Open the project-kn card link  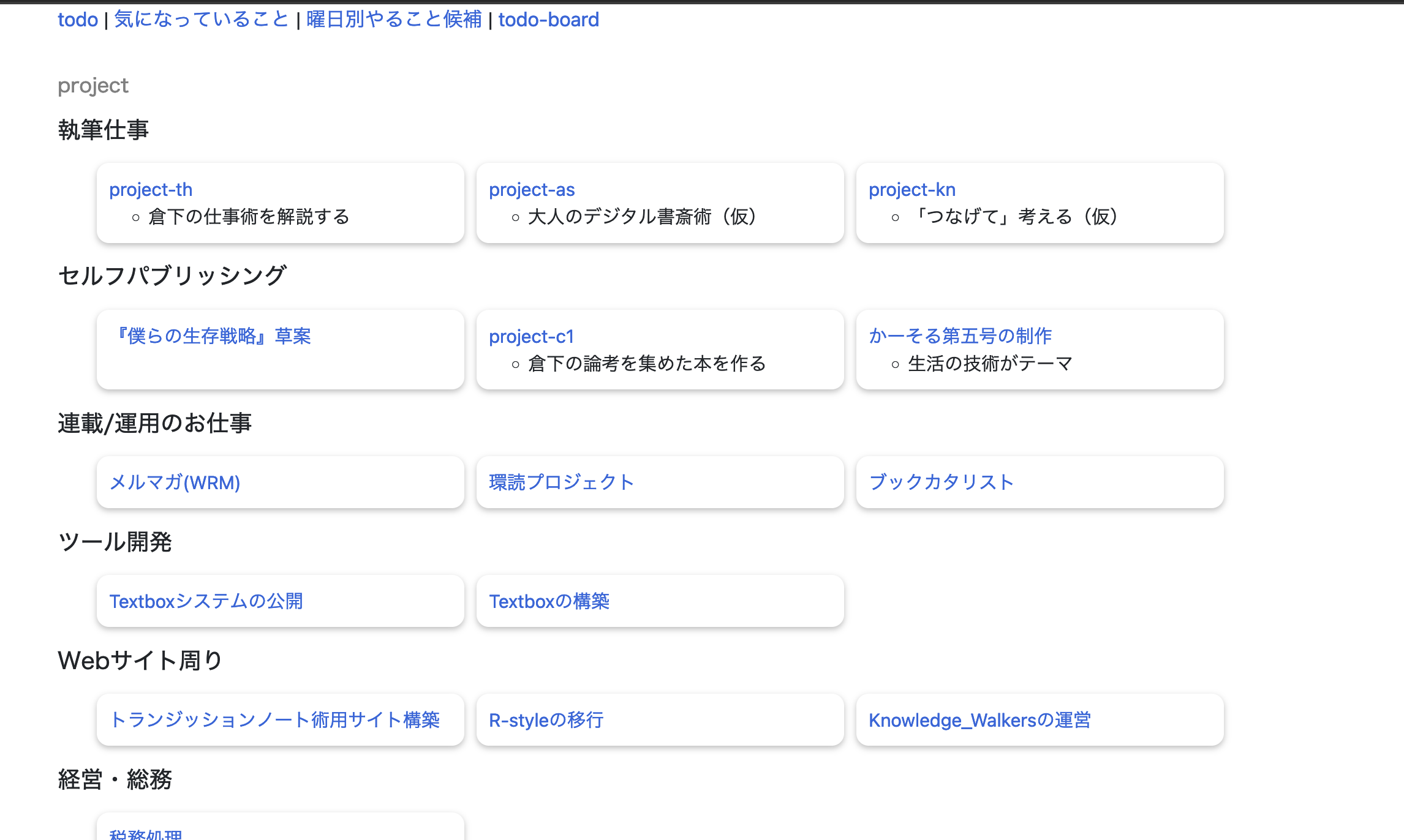click(x=911, y=190)
